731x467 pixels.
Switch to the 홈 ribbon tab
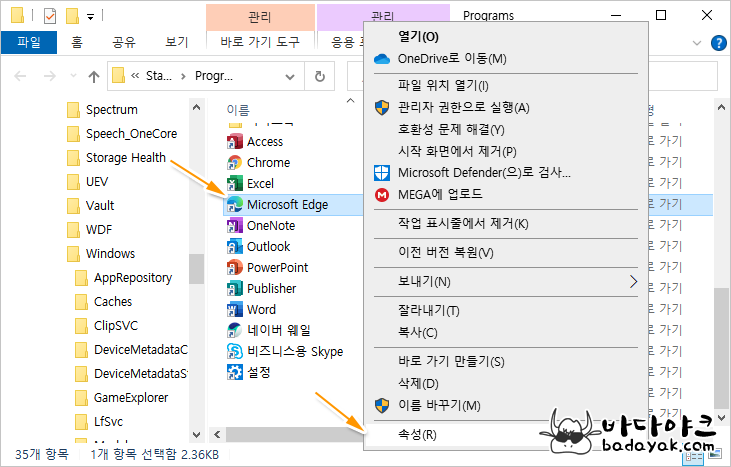tap(77, 42)
